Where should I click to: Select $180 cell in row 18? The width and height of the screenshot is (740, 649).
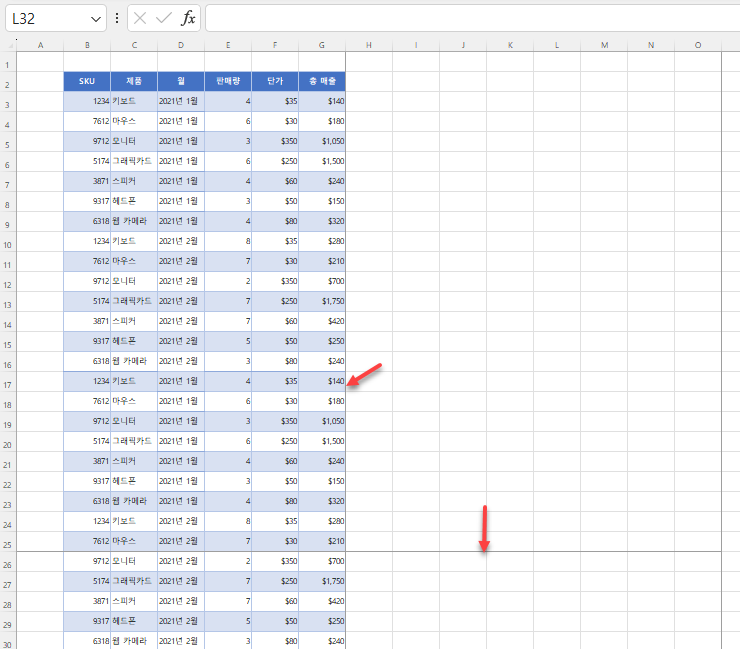(322, 401)
